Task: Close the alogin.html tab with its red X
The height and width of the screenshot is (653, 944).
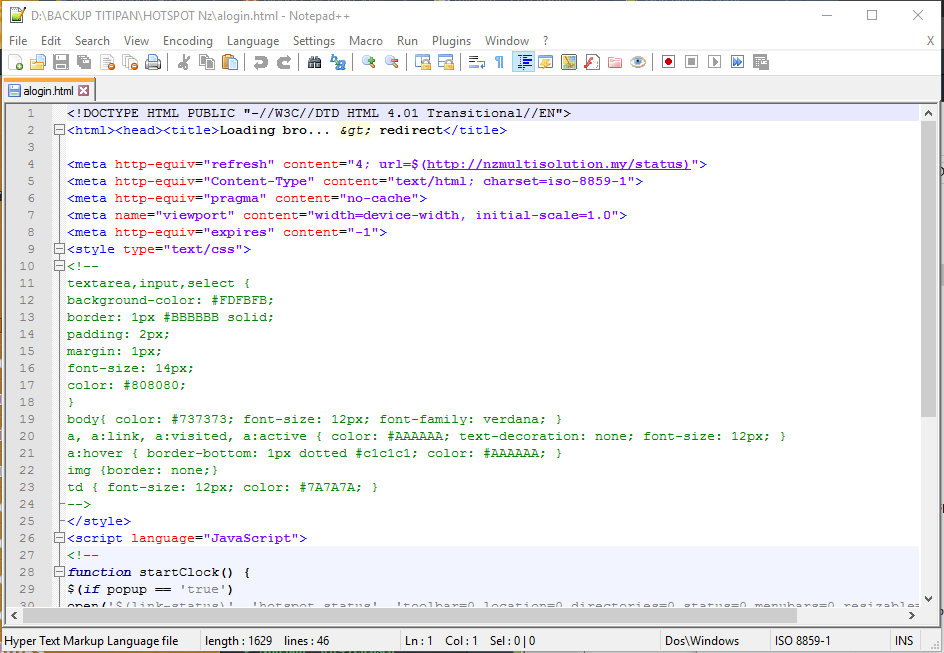Action: tap(84, 91)
